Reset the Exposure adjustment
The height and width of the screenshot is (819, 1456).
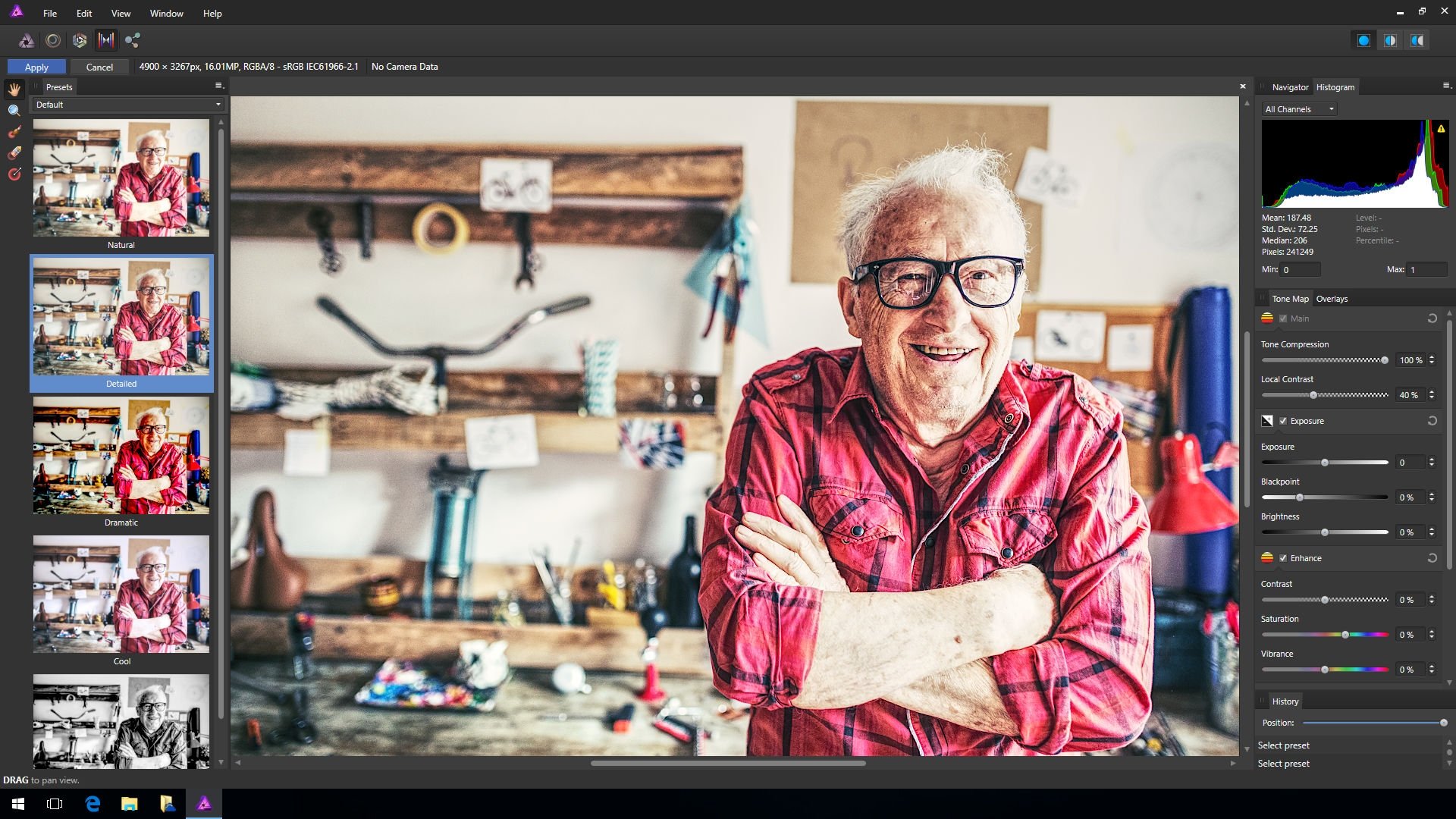[x=1432, y=421]
